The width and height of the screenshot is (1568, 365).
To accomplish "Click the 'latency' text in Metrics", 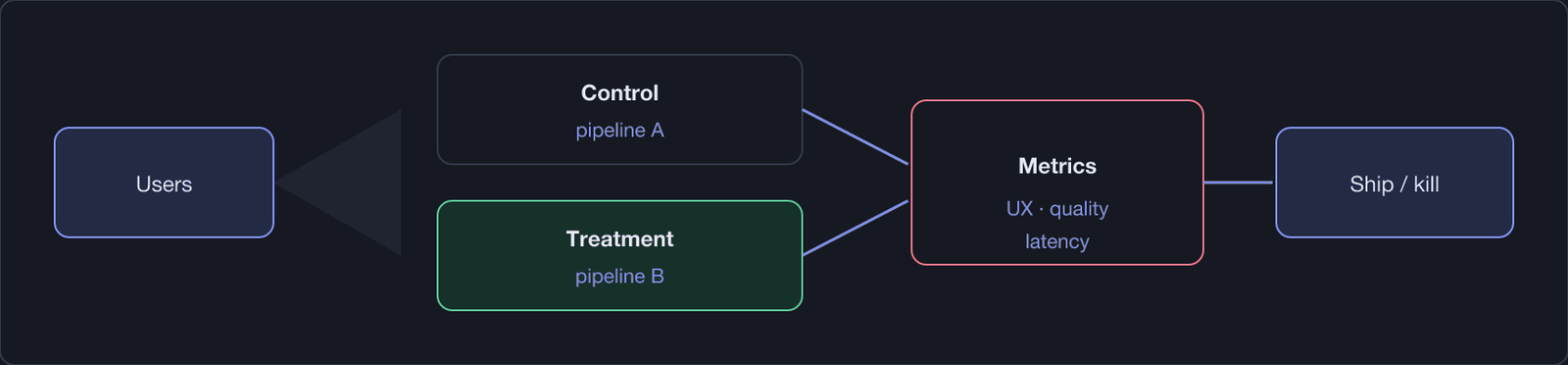I will click(1057, 241).
